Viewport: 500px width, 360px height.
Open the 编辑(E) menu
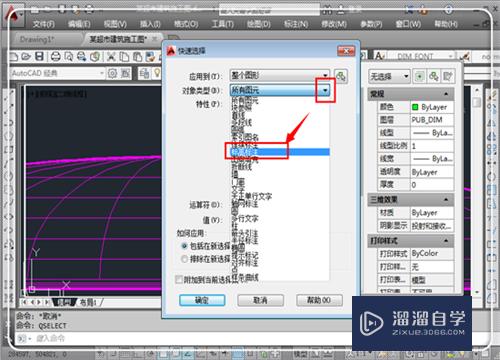tap(79, 24)
